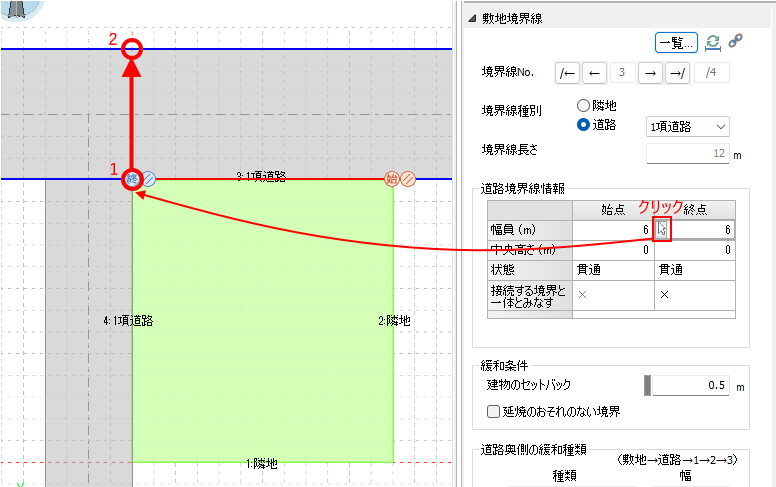Screen dimensions: 776x487
Task: Go to previous boundary line arrow
Action: click(594, 72)
